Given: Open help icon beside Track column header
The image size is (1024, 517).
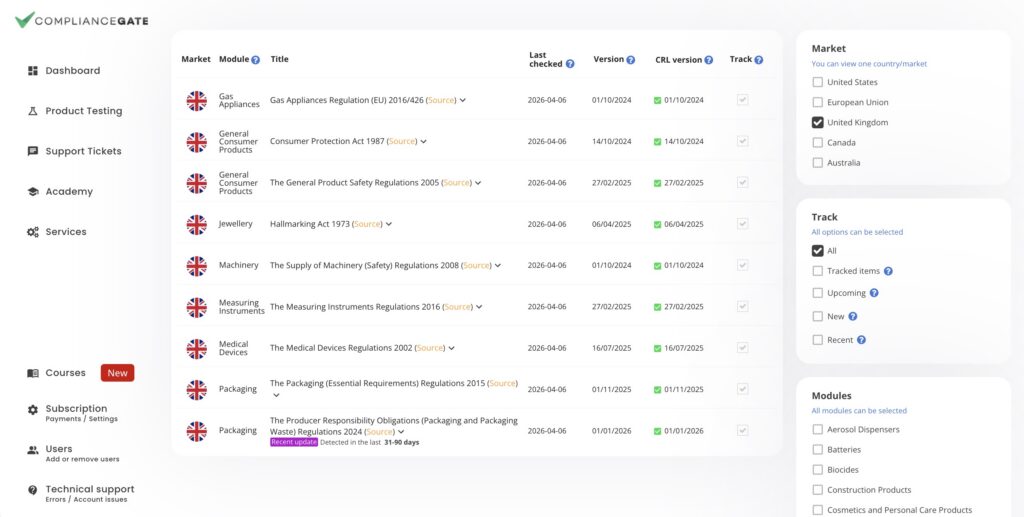Looking at the screenshot, I should tap(759, 59).
